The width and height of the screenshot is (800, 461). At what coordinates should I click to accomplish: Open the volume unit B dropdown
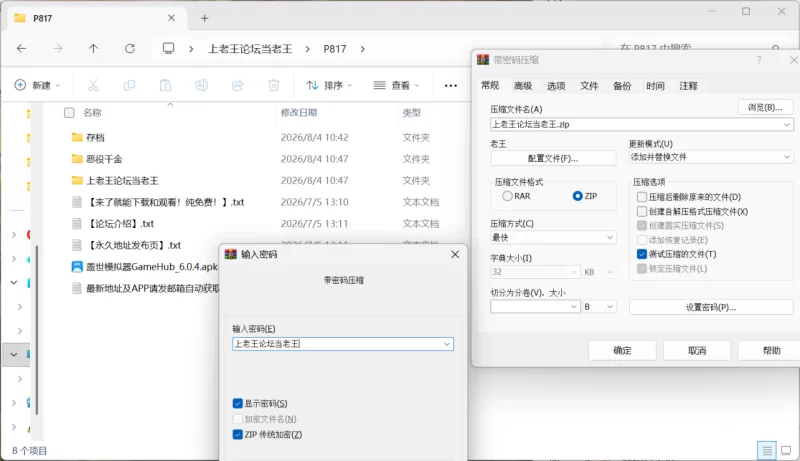(598, 306)
